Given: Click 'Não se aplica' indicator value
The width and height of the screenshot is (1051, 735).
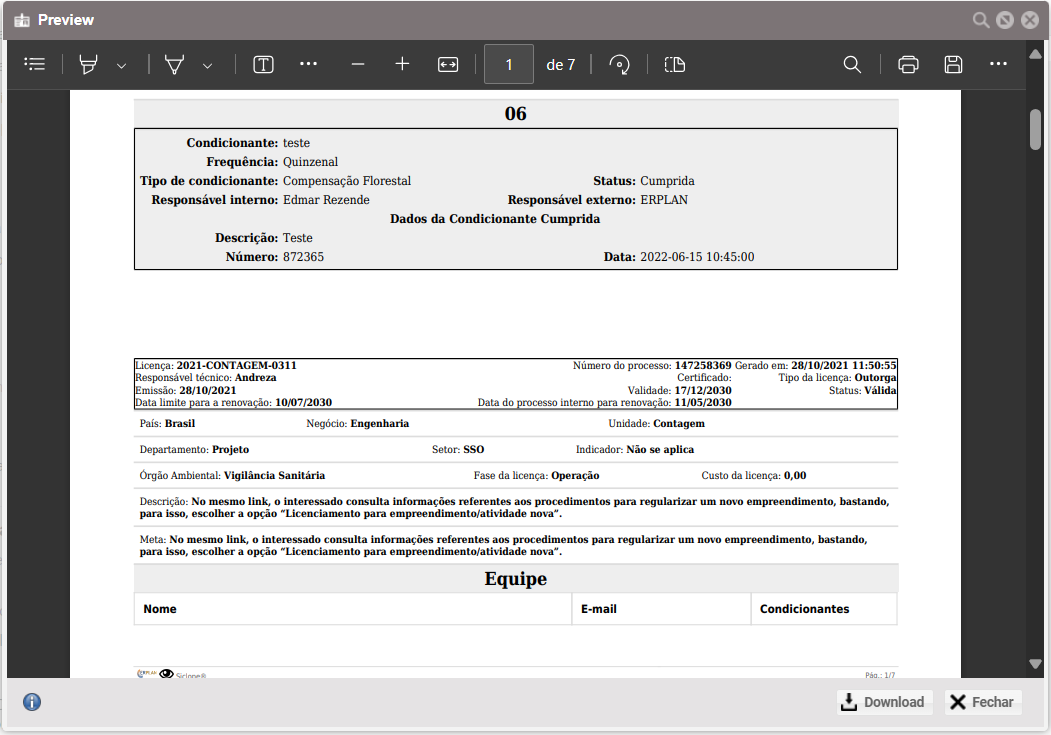Looking at the screenshot, I should [x=660, y=449].
